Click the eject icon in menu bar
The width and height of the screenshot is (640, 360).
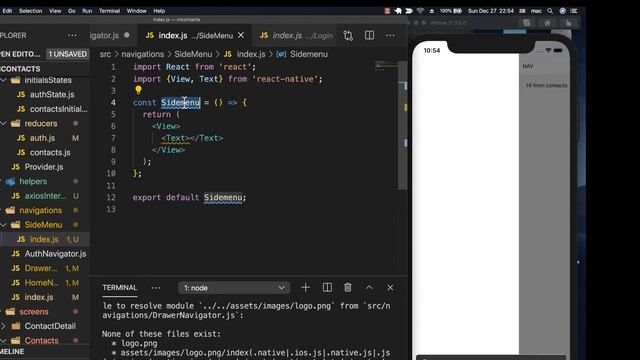point(431,11)
